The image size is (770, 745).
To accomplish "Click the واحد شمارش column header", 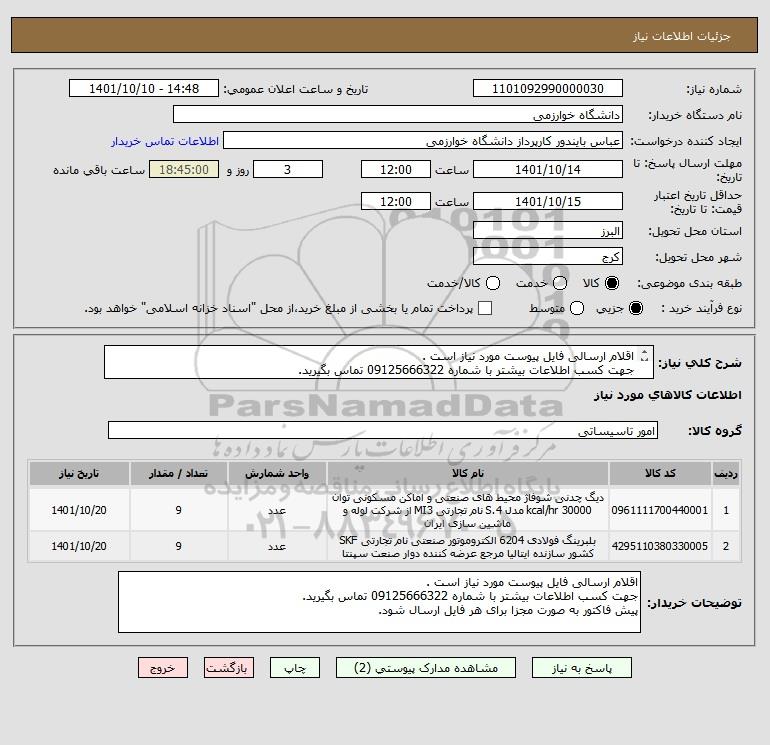I will coord(277,473).
